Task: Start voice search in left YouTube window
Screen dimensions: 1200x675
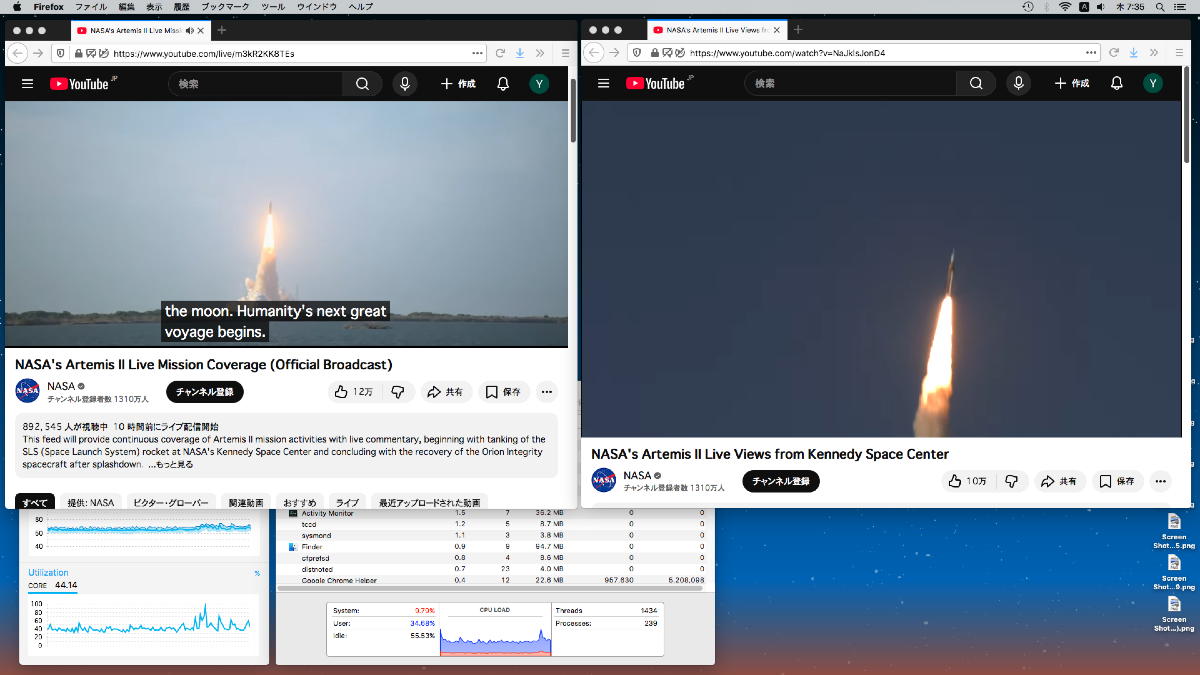Action: (x=404, y=84)
